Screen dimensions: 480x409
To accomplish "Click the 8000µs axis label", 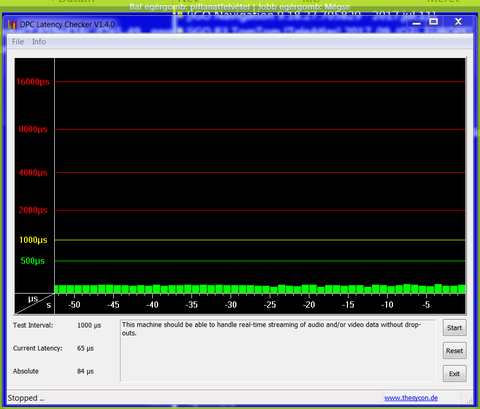I will pyautogui.click(x=33, y=129).
